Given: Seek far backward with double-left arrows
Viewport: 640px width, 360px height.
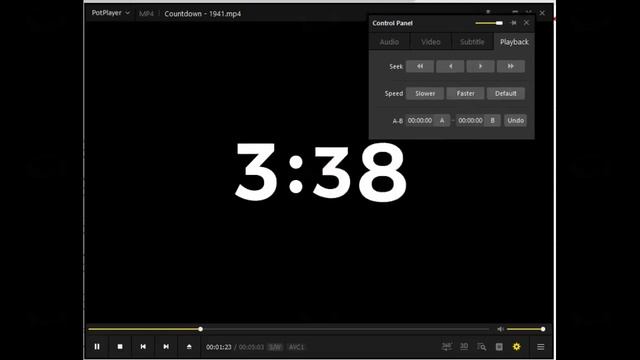Looking at the screenshot, I should point(420,66).
